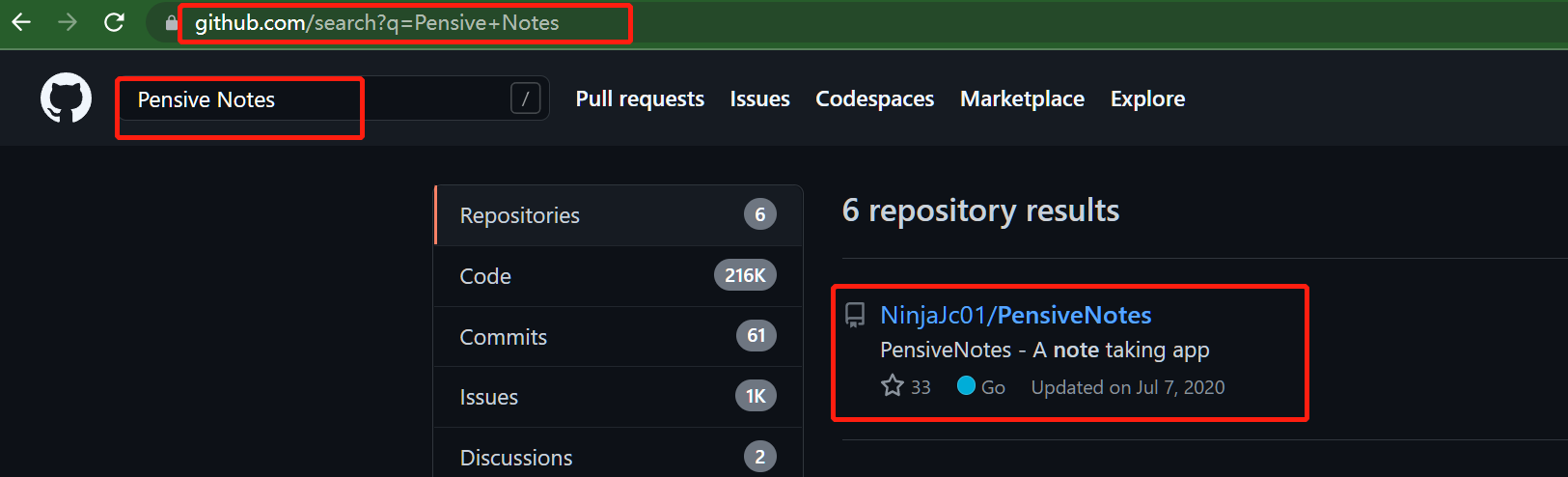Click the star icon on PensiveNotes result

pyautogui.click(x=893, y=386)
